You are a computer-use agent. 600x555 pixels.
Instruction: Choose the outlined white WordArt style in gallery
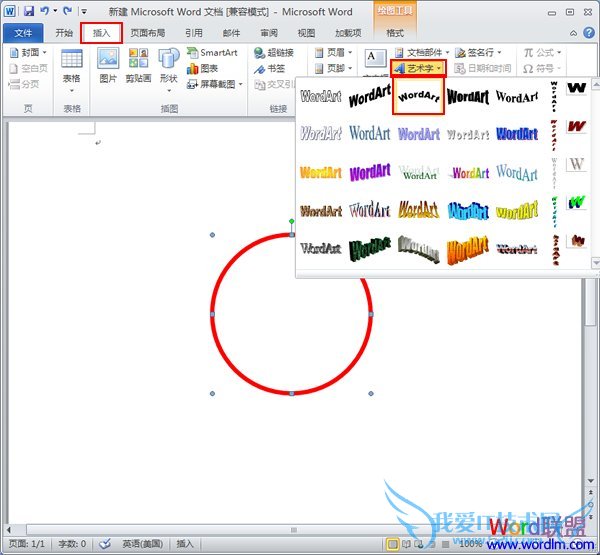321,96
